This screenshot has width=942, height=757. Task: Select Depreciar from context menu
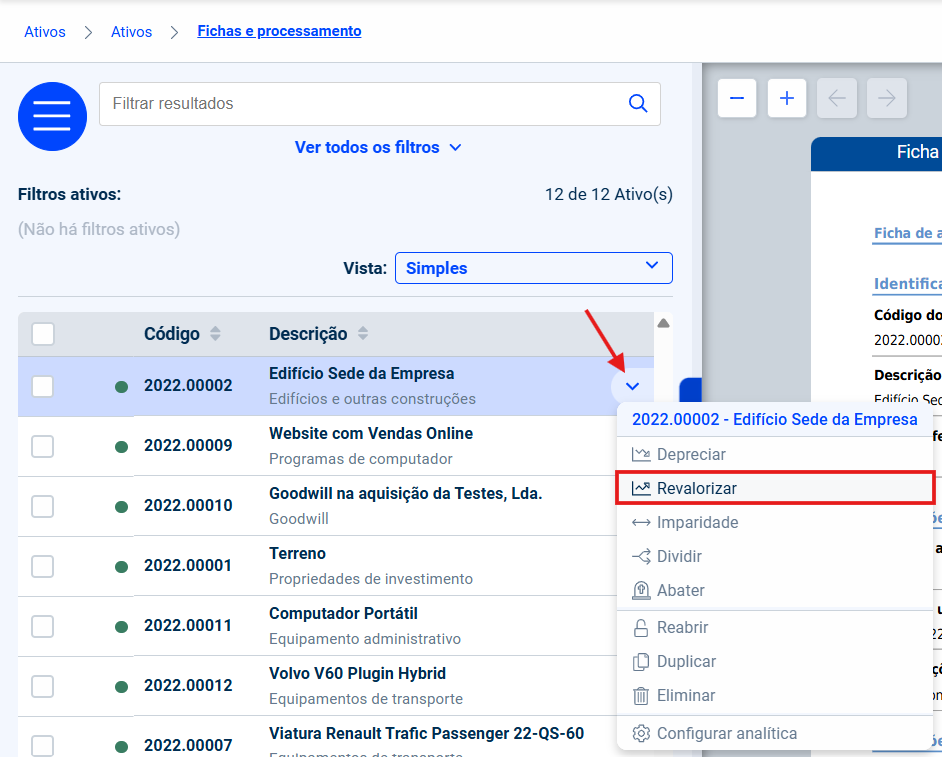[775, 454]
